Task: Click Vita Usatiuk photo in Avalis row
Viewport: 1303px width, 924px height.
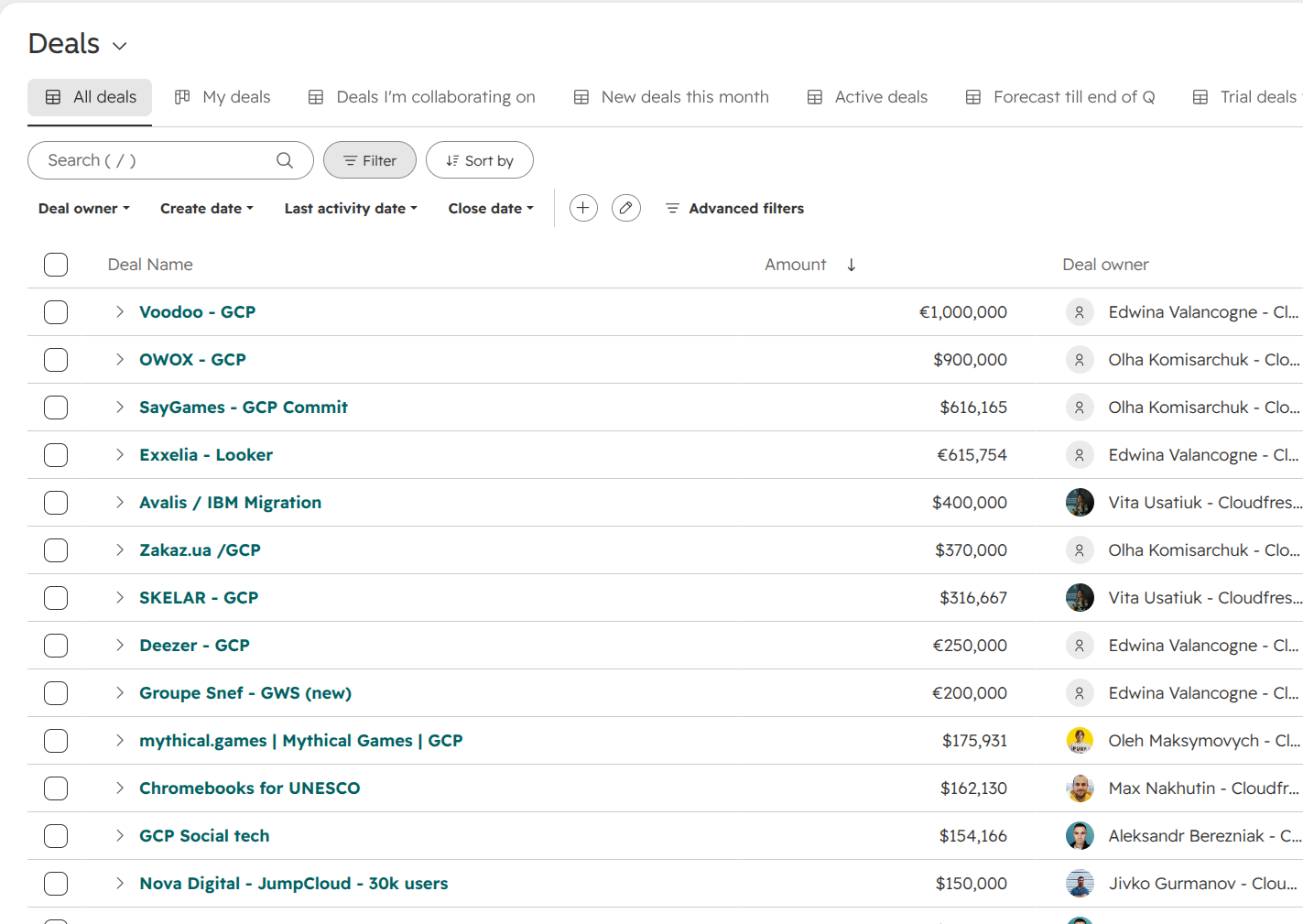Action: pos(1080,503)
